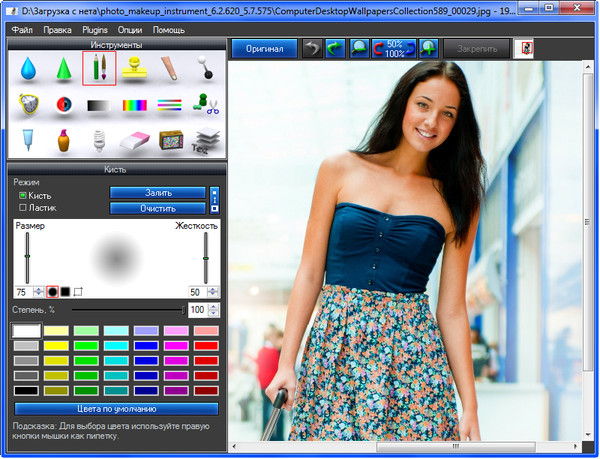Decrease the Жесткость spinner value
This screenshot has width=600, height=459.
point(212,295)
